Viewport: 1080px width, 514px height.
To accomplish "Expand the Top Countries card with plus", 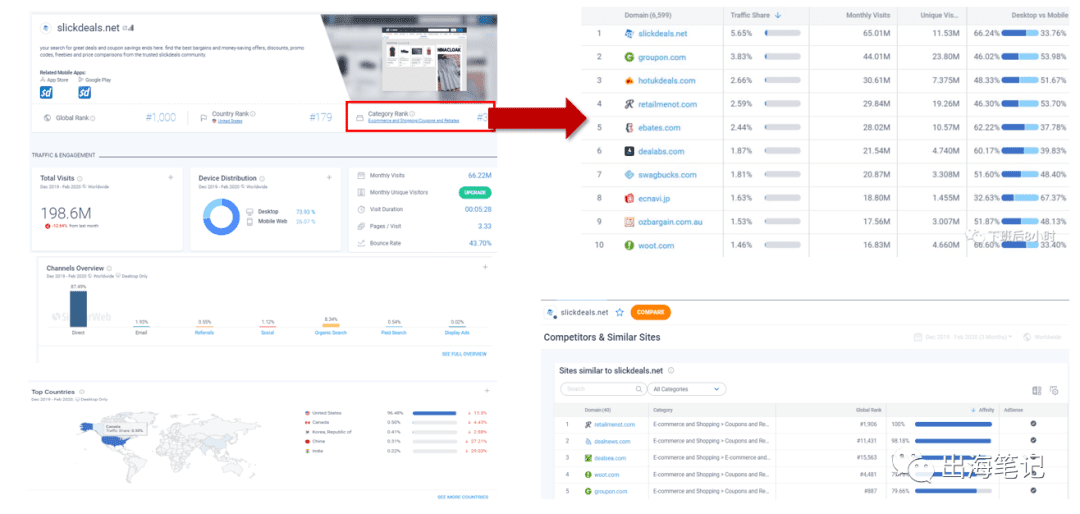I will click(487, 391).
